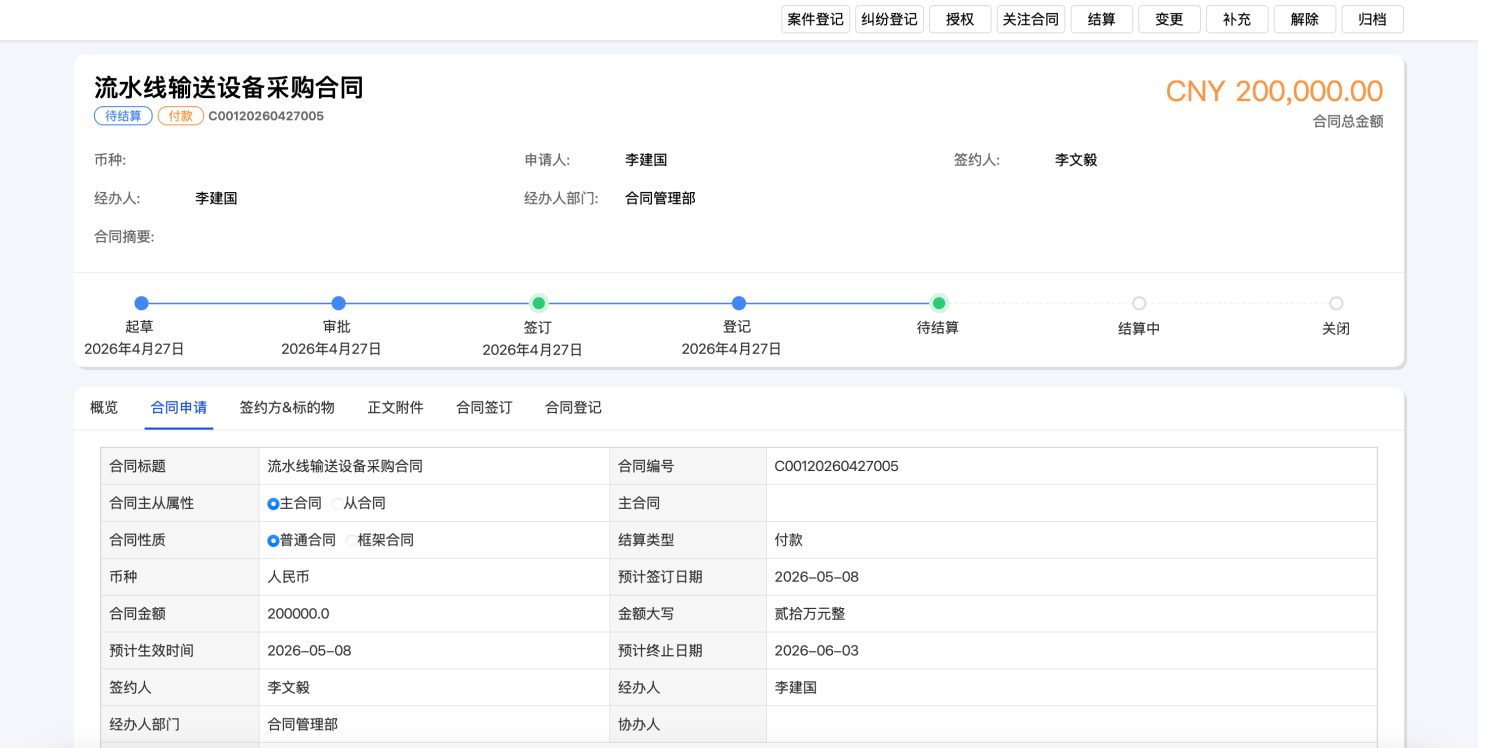The height and width of the screenshot is (748, 1486).
Task: Click the 审批 timeline node
Action: tap(338, 303)
